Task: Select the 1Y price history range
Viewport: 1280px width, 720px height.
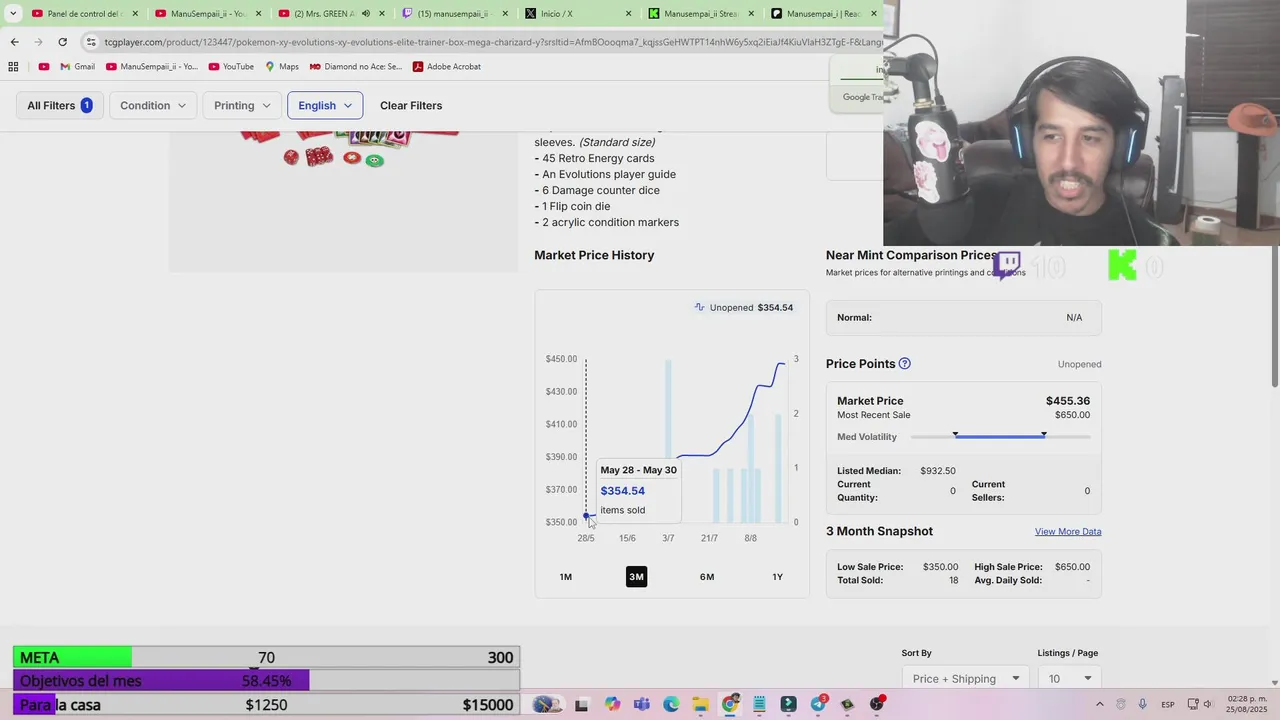Action: pos(777,577)
